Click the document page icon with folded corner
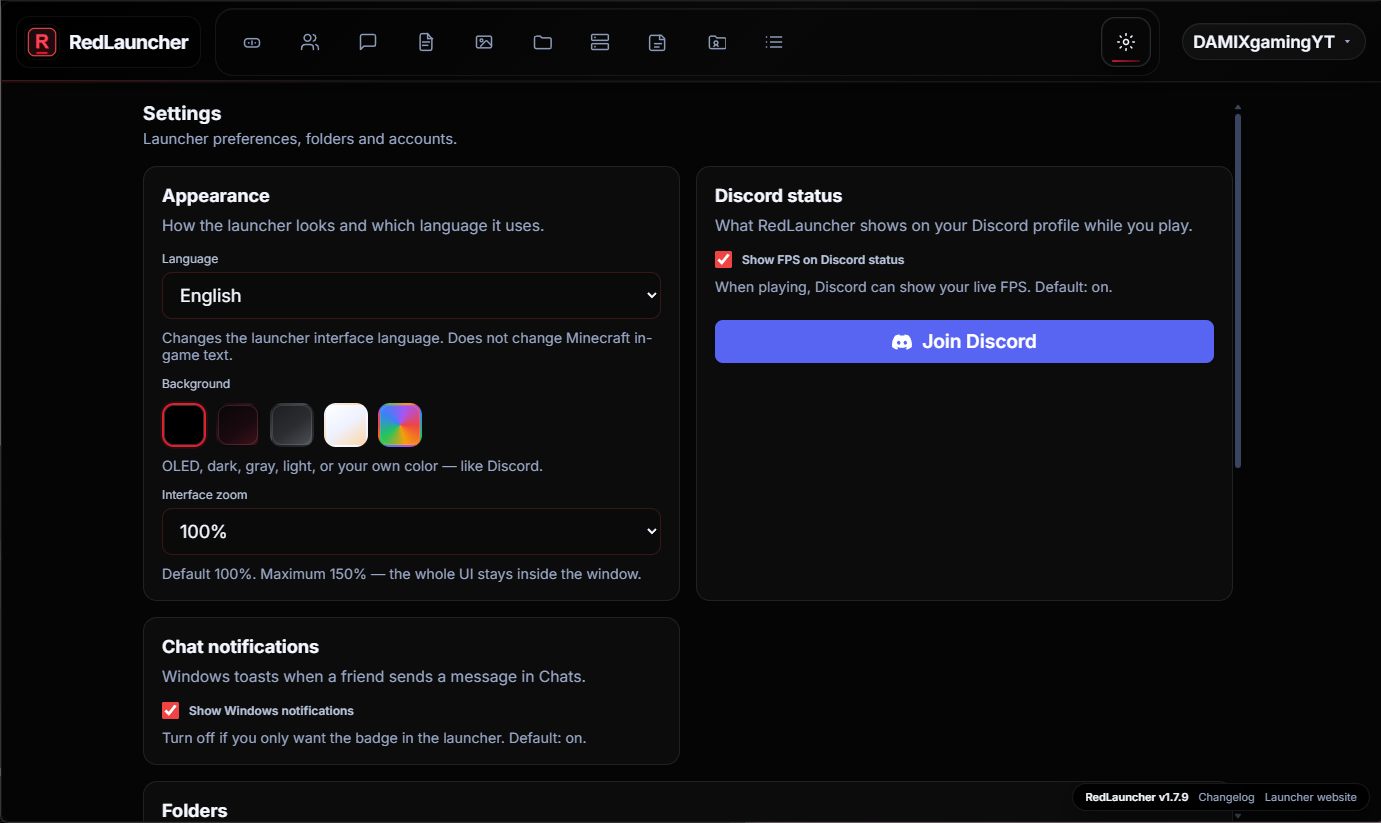 [426, 42]
